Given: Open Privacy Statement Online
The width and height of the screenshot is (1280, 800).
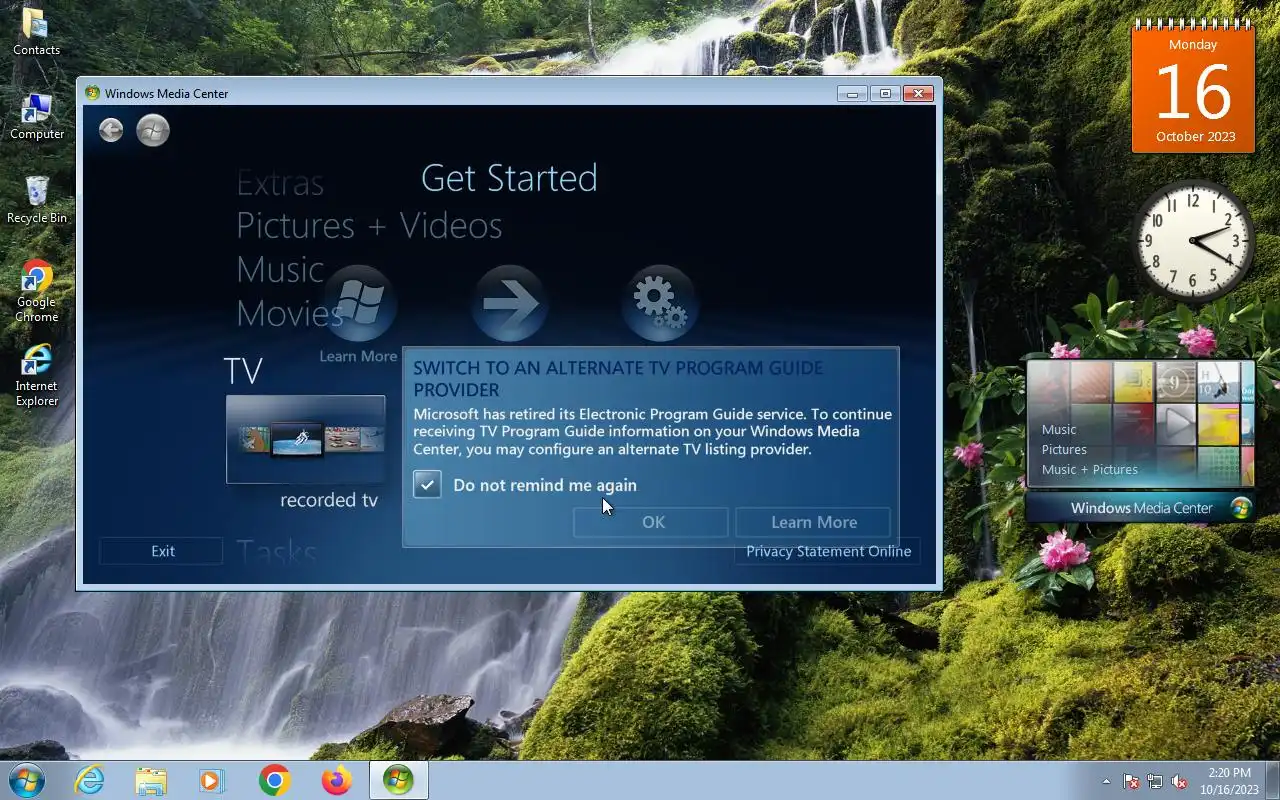Looking at the screenshot, I should pyautogui.click(x=828, y=551).
